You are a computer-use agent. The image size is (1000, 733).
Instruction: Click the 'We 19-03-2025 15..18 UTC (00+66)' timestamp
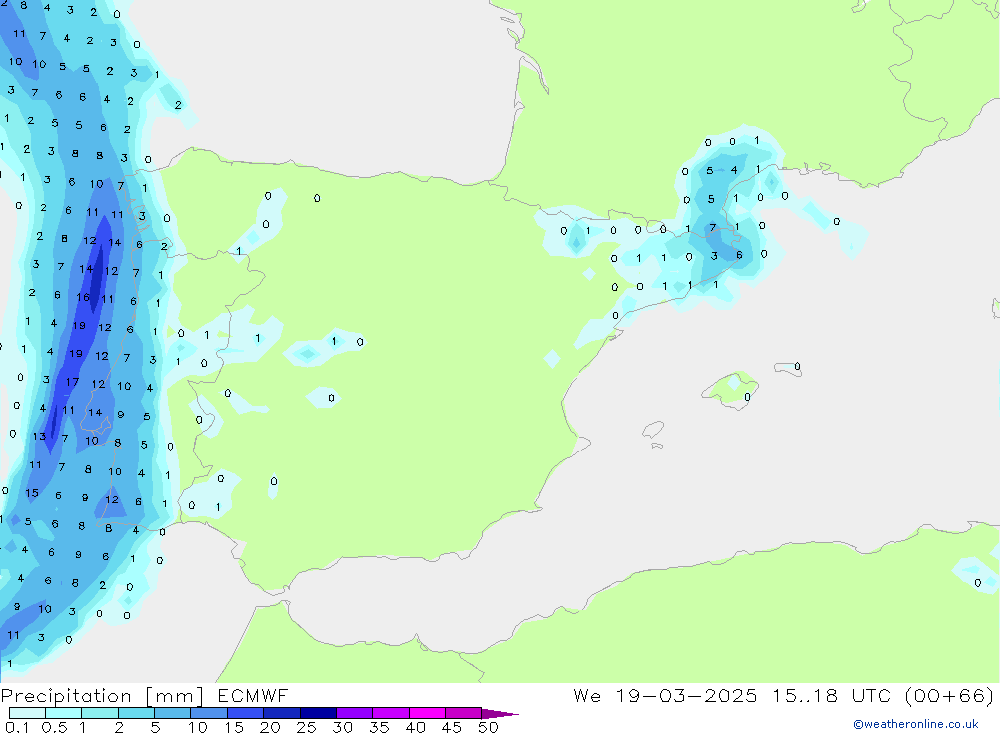click(783, 696)
